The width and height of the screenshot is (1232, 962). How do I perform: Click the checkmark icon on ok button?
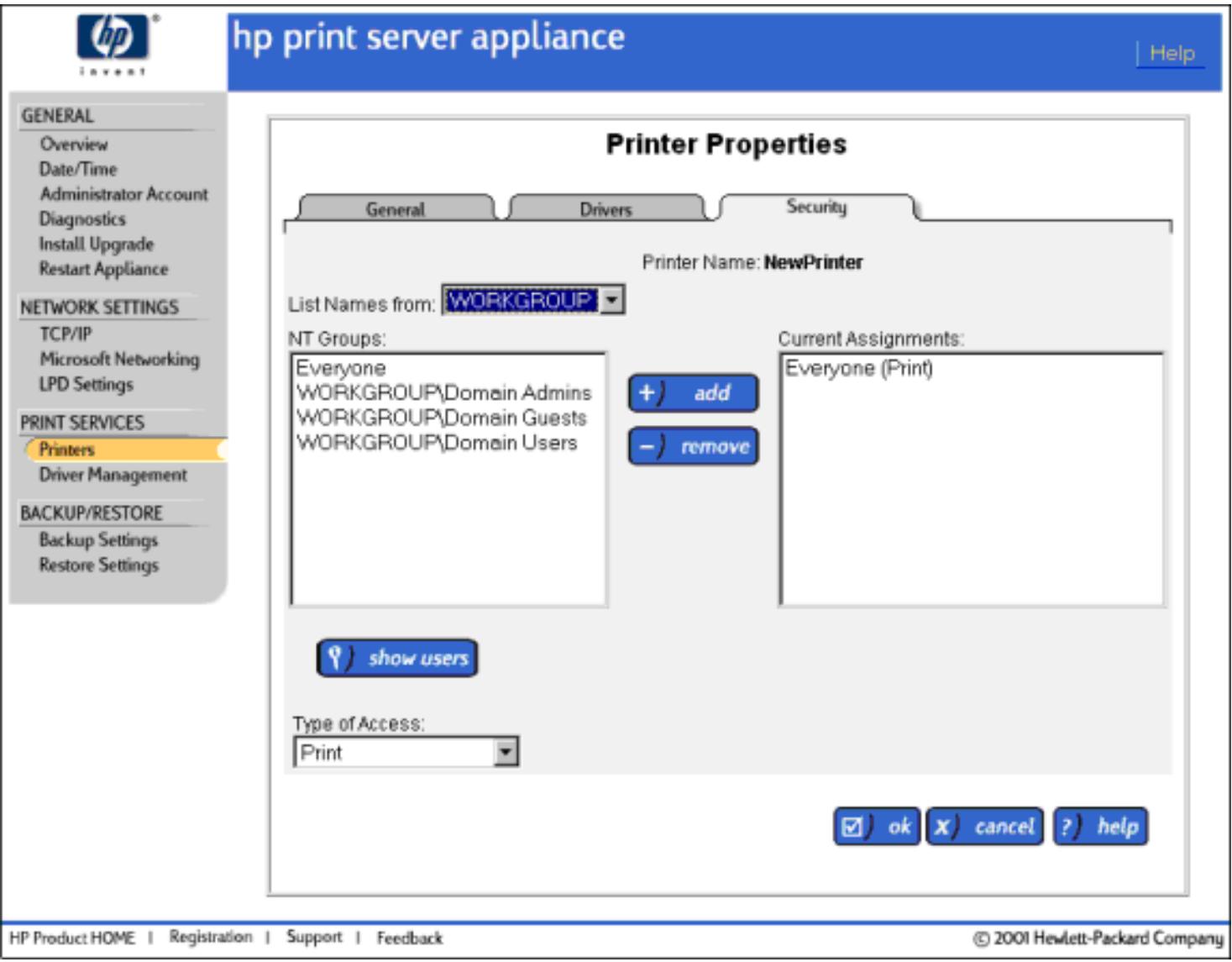[852, 828]
